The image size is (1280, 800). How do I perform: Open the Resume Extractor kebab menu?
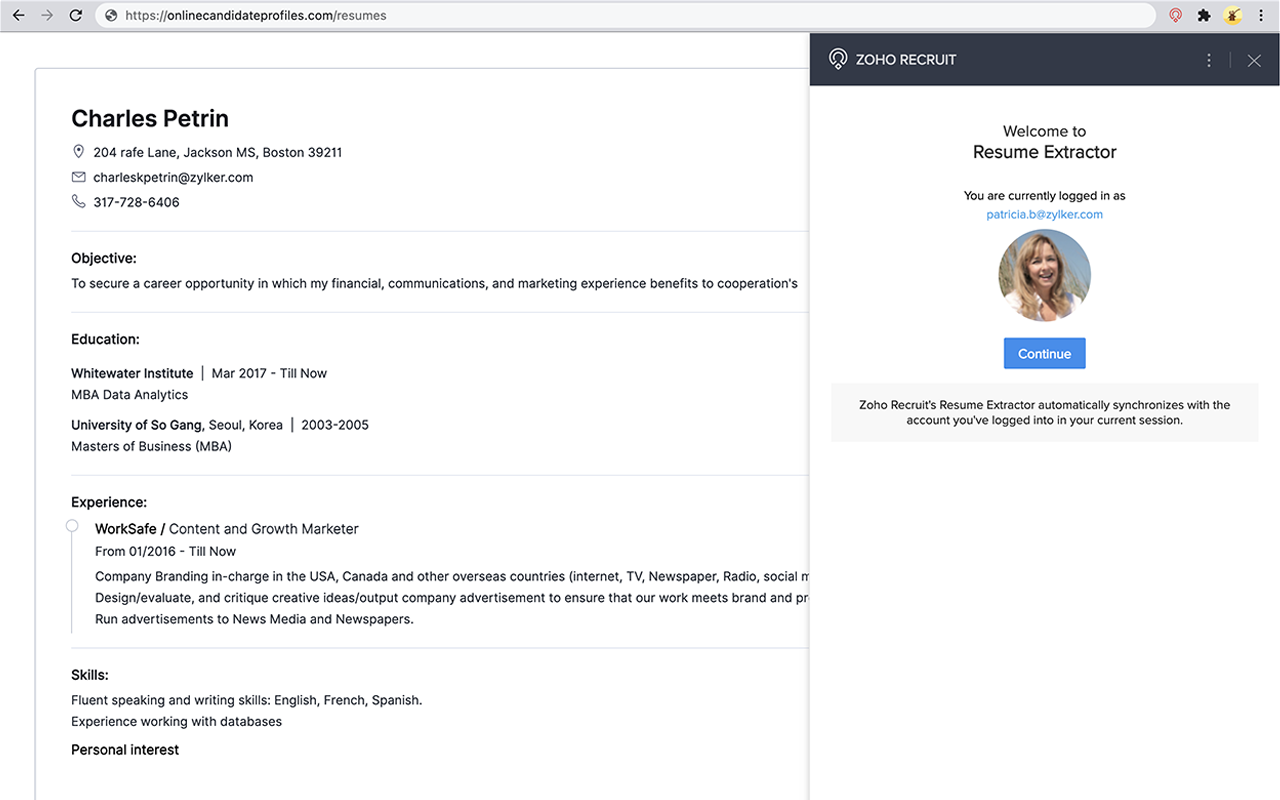1208,60
